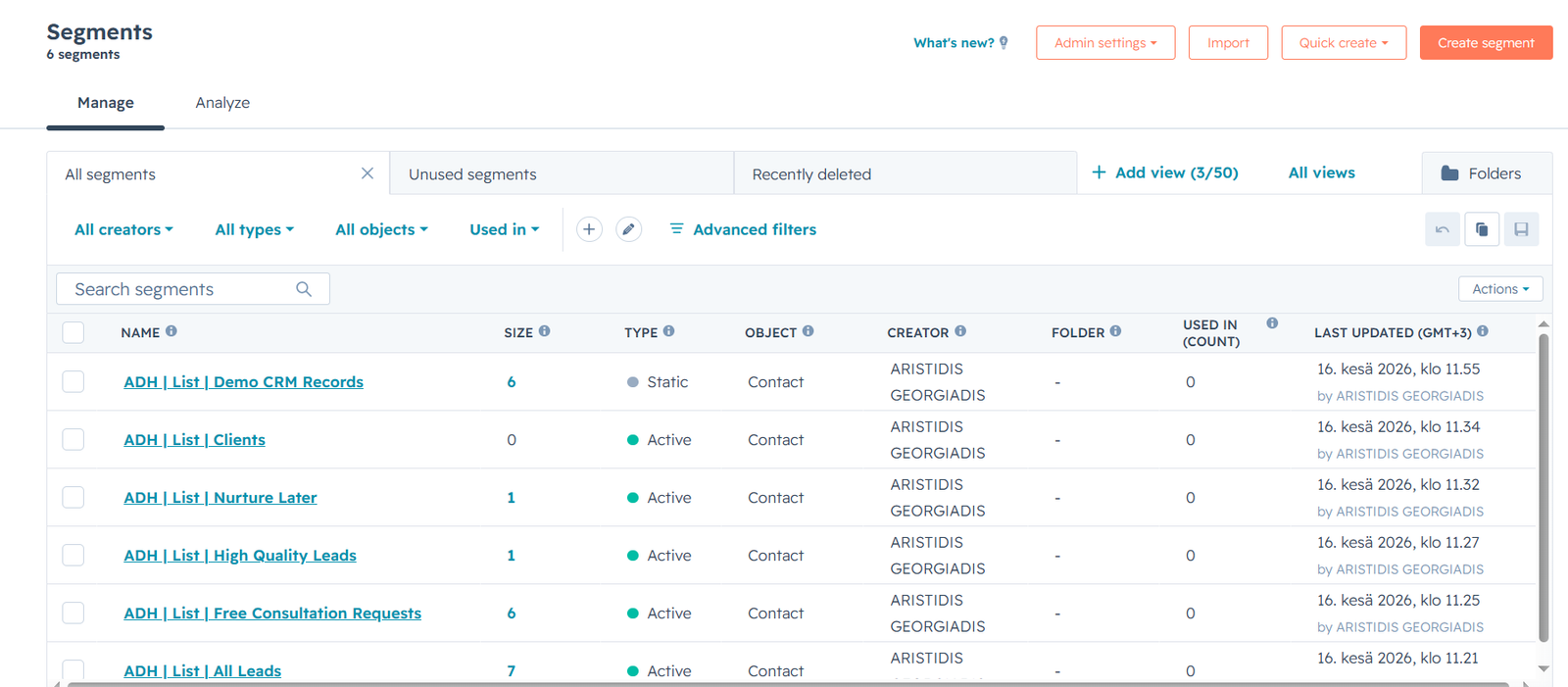
Task: Click the Create segment button
Action: pyautogui.click(x=1486, y=43)
